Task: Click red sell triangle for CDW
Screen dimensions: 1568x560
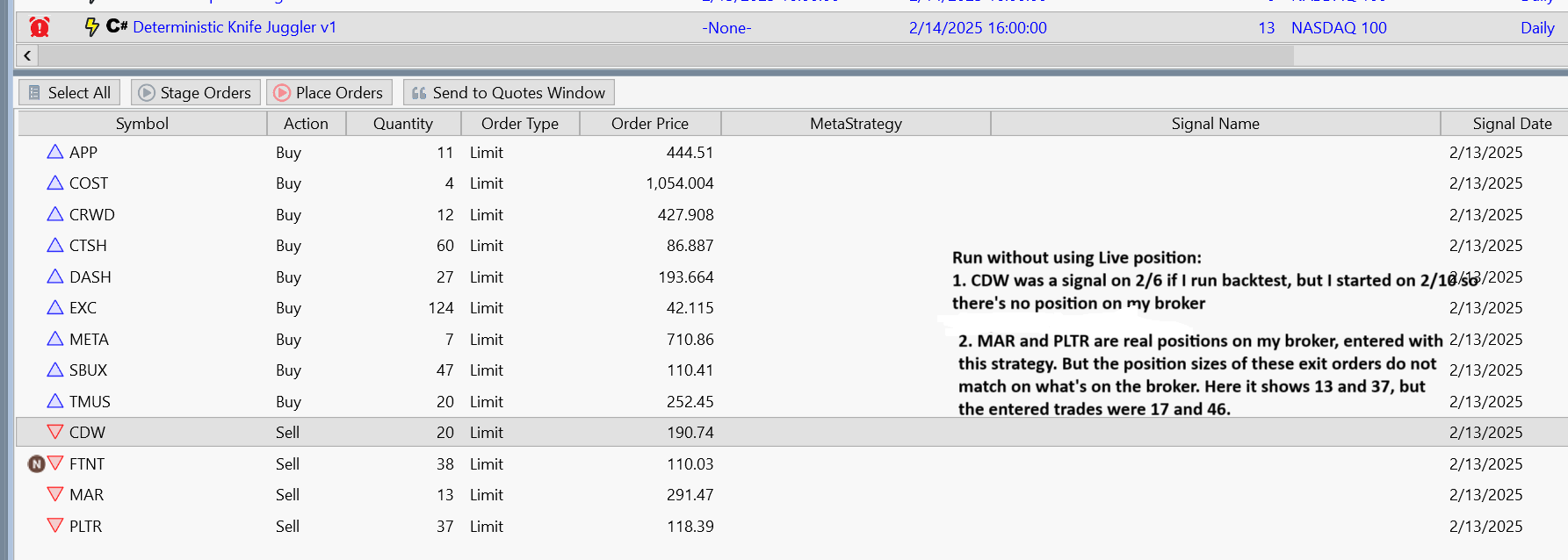Action: (55, 432)
